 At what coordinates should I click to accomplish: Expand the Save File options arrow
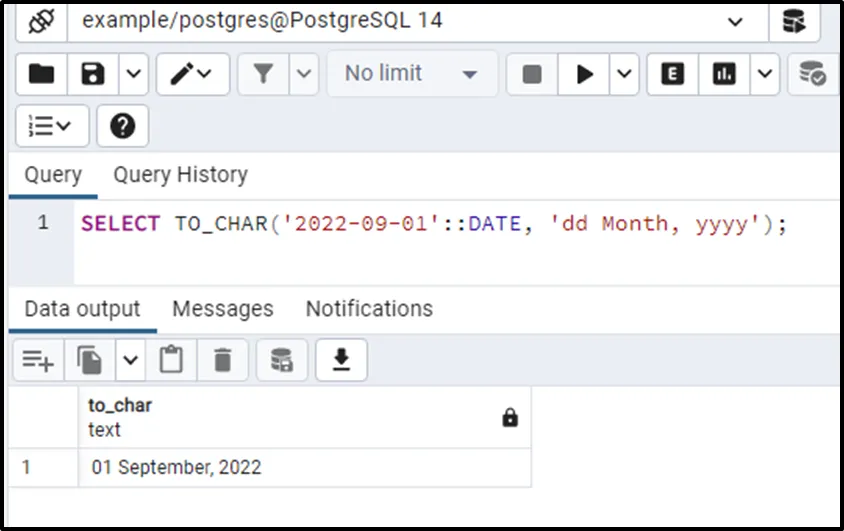pos(134,74)
